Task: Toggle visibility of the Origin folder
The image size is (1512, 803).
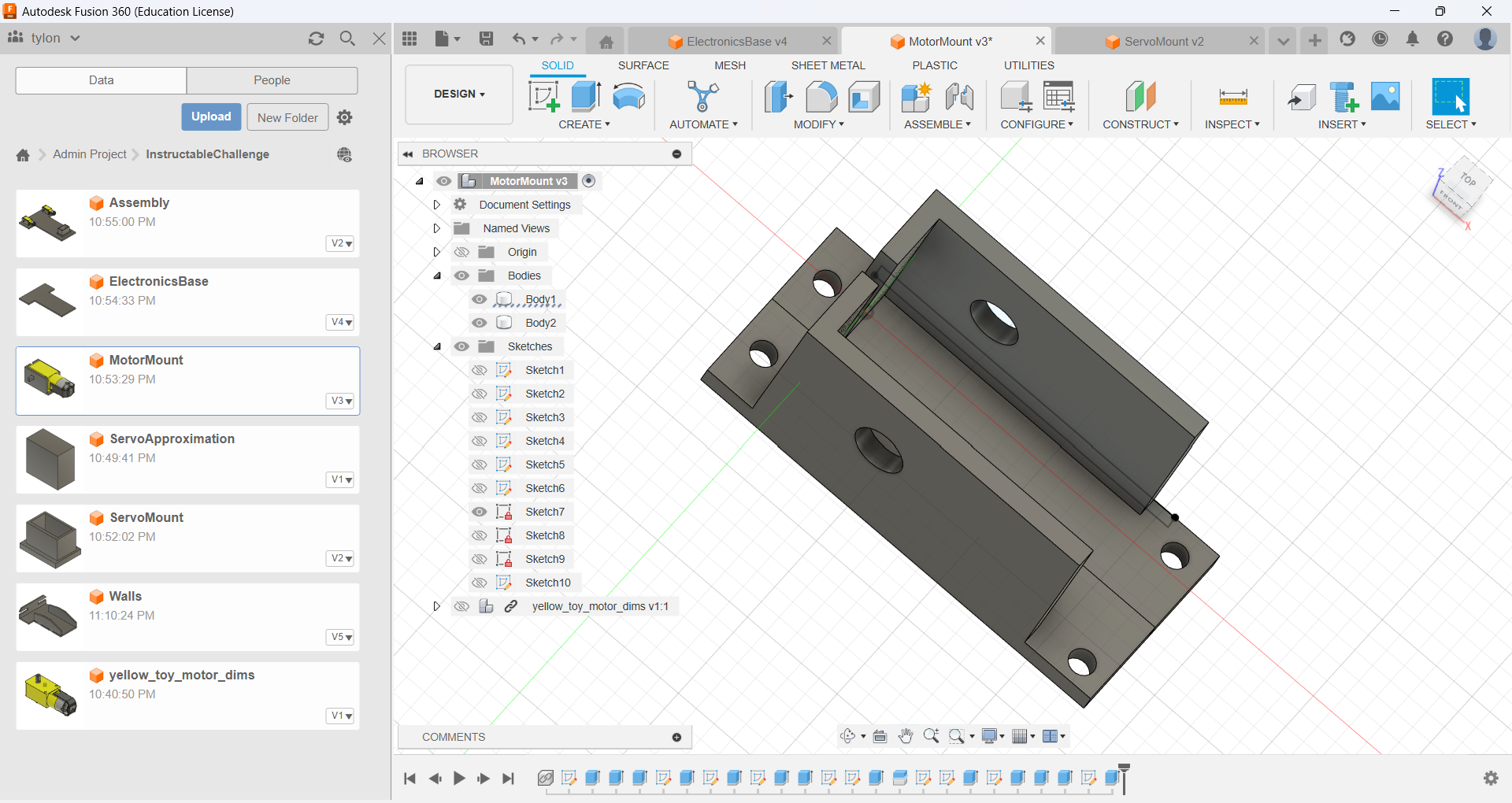Action: tap(461, 252)
